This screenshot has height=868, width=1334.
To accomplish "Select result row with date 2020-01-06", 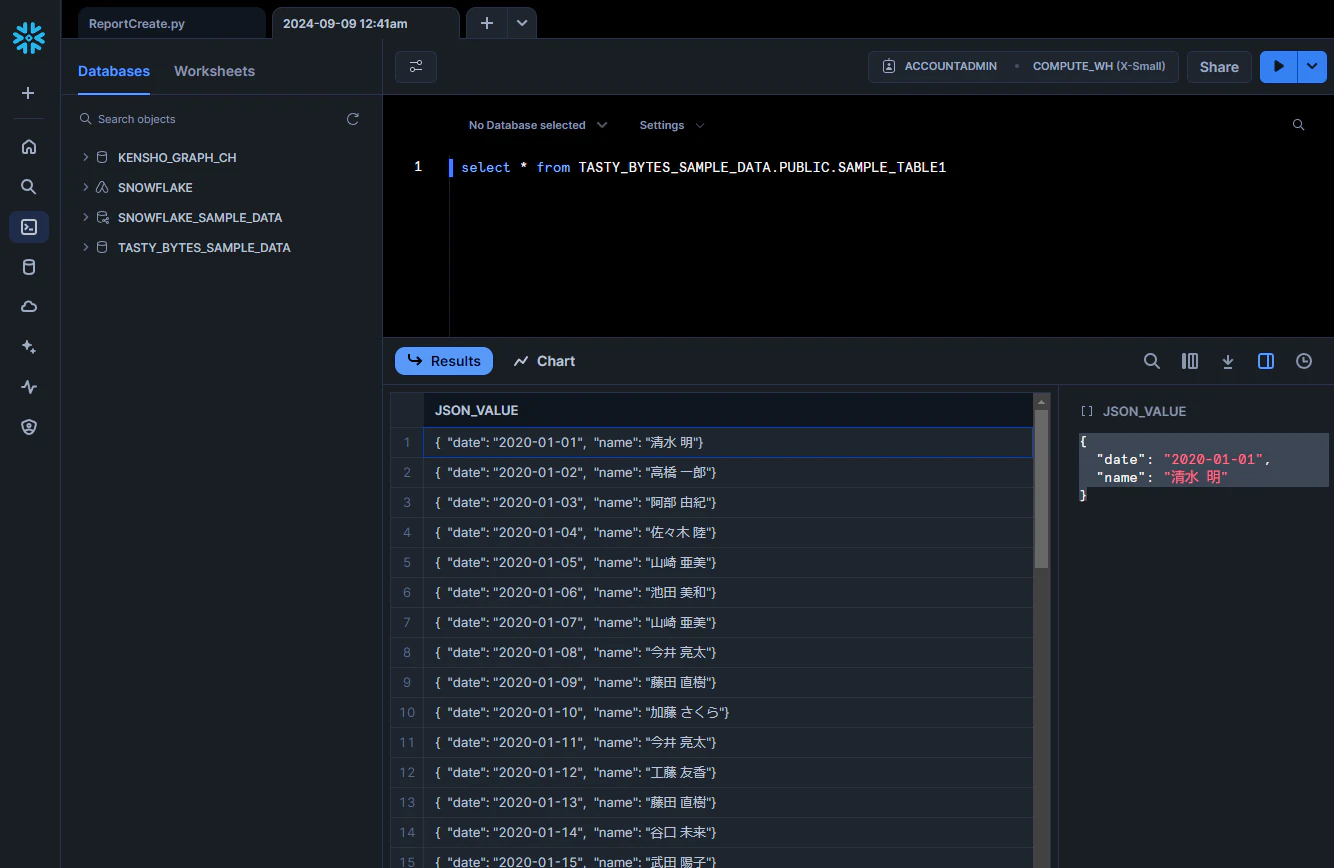I will [x=727, y=592].
